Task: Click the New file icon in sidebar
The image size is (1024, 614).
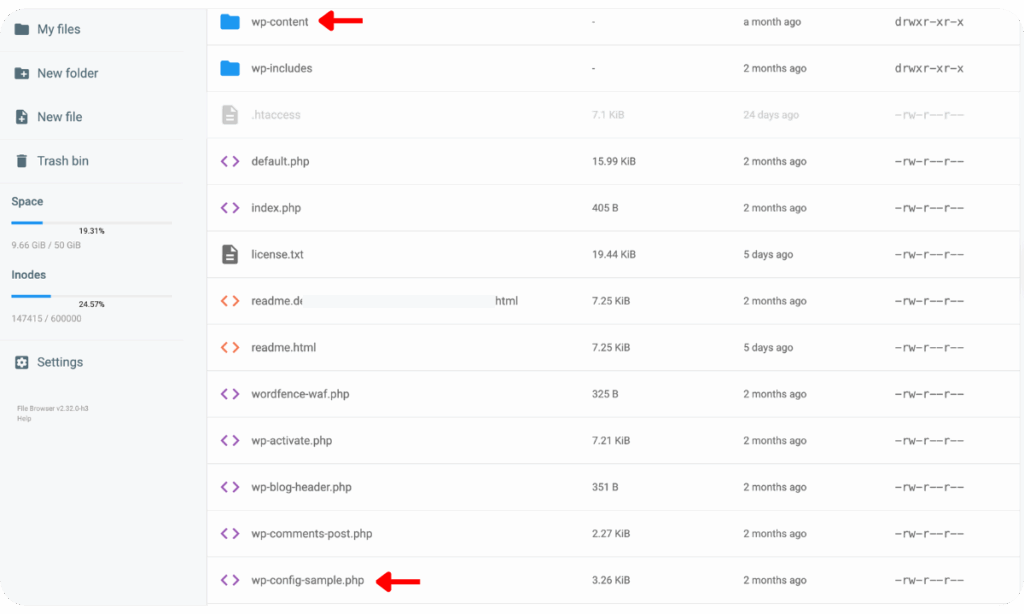Action: [23, 116]
